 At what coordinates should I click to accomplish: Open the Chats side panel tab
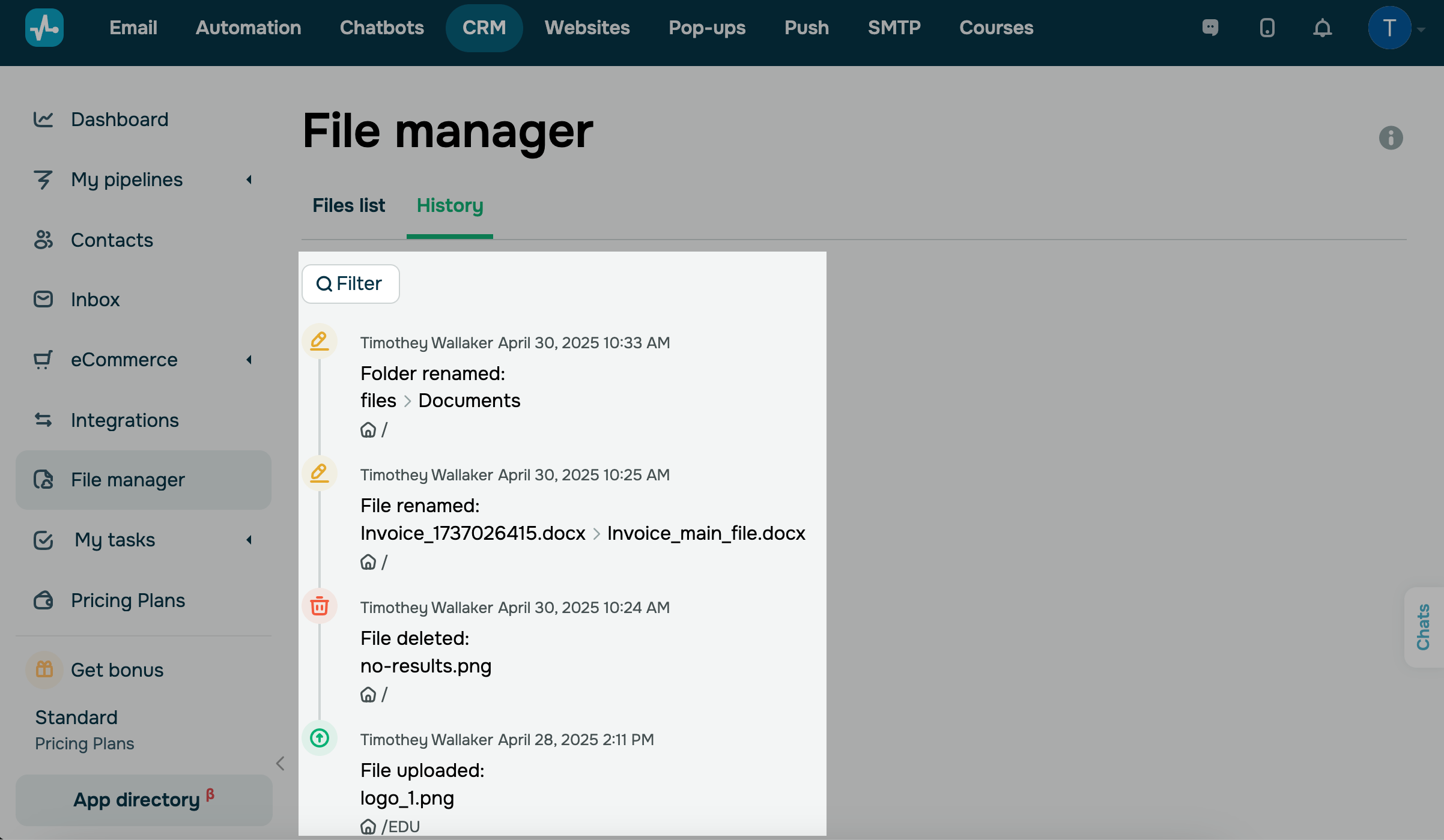(x=1423, y=627)
